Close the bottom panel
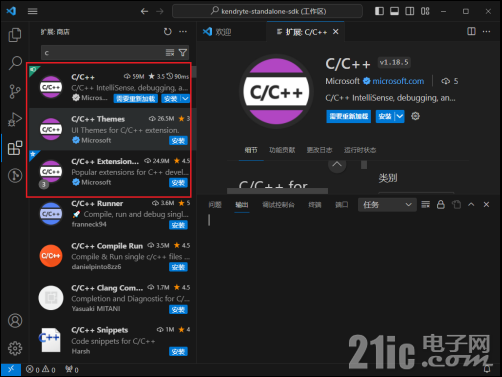Viewport: 502px width, 377px height. click(x=486, y=204)
